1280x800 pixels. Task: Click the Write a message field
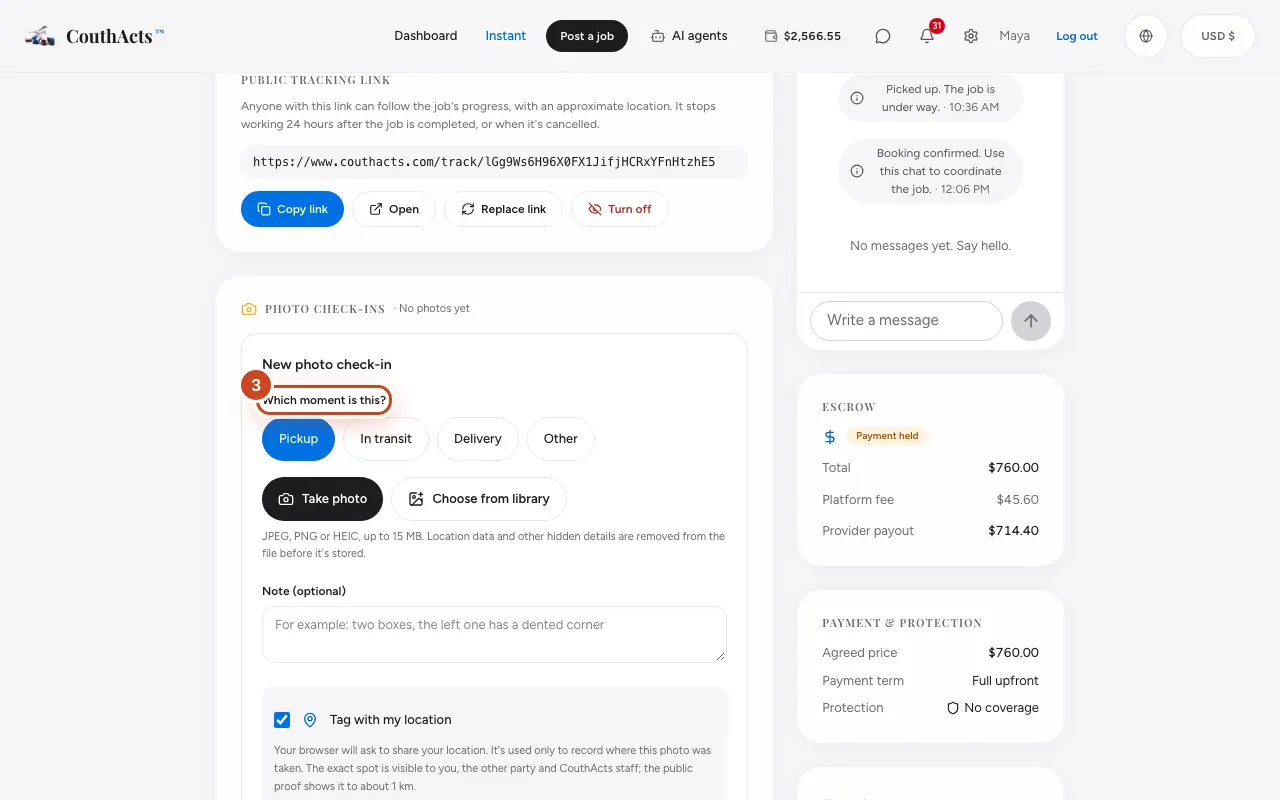coord(906,321)
